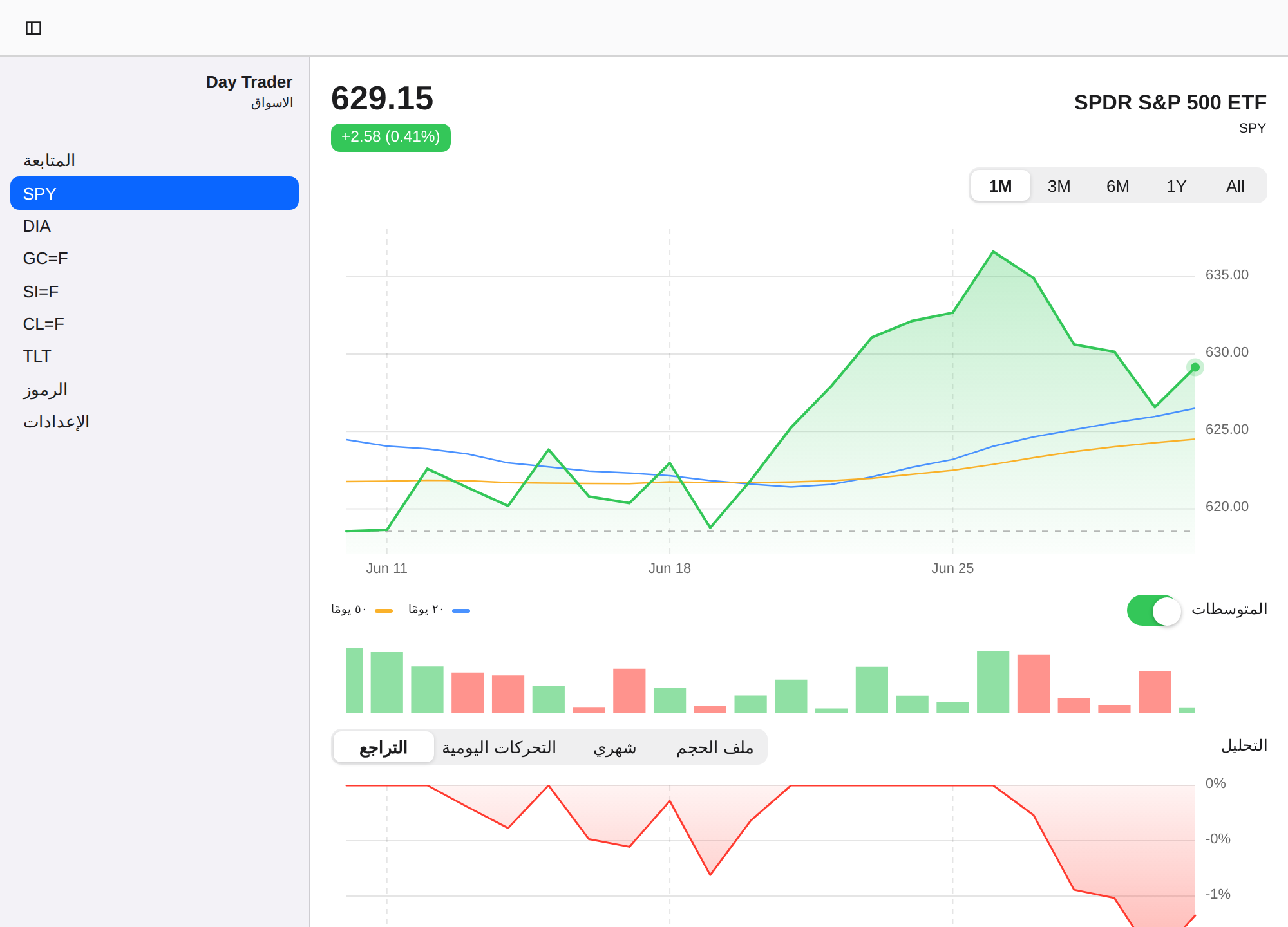
Task: Select the 3M time range
Action: [1059, 186]
